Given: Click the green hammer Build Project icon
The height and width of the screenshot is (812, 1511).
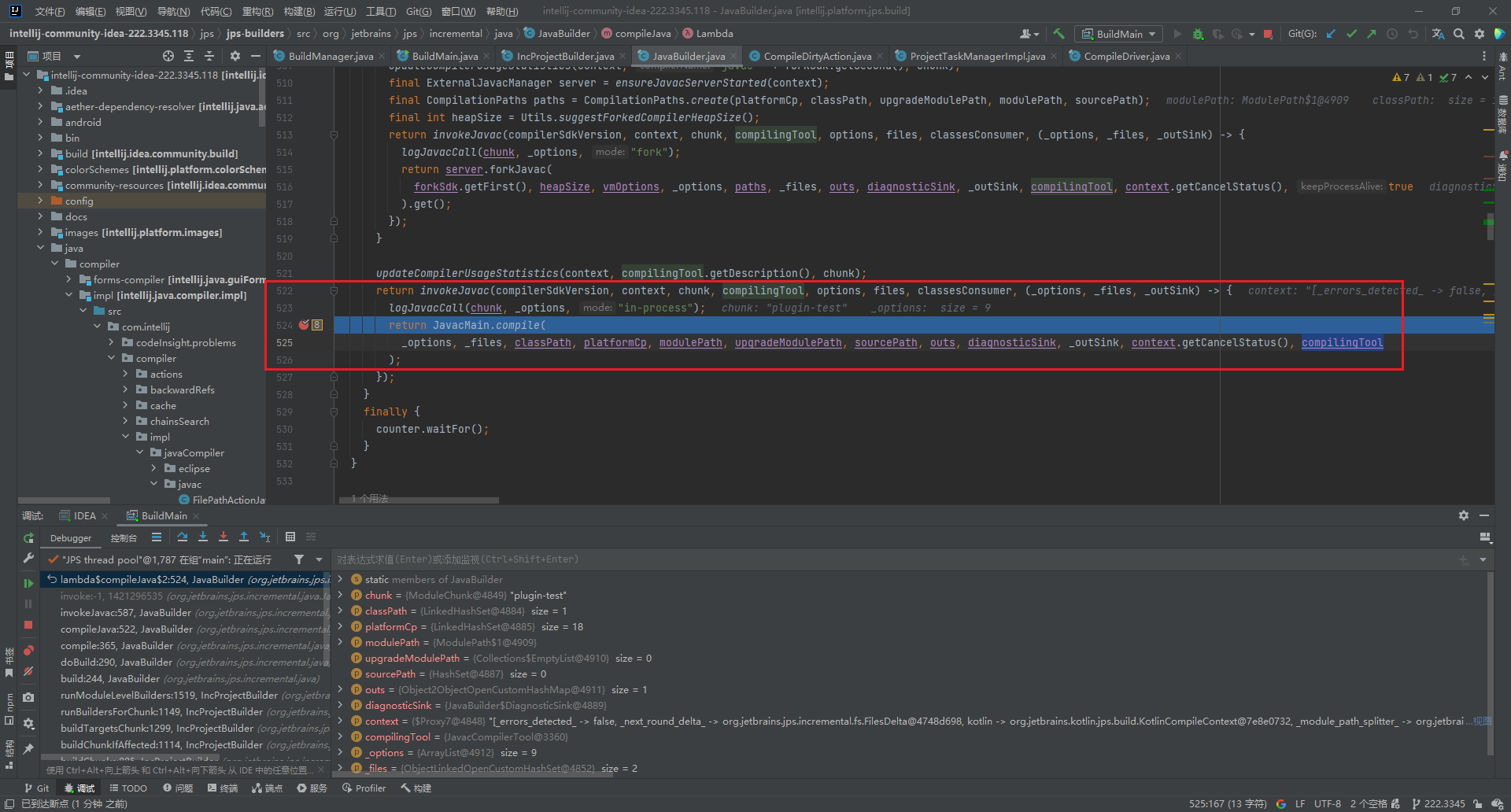Looking at the screenshot, I should tap(1058, 34).
